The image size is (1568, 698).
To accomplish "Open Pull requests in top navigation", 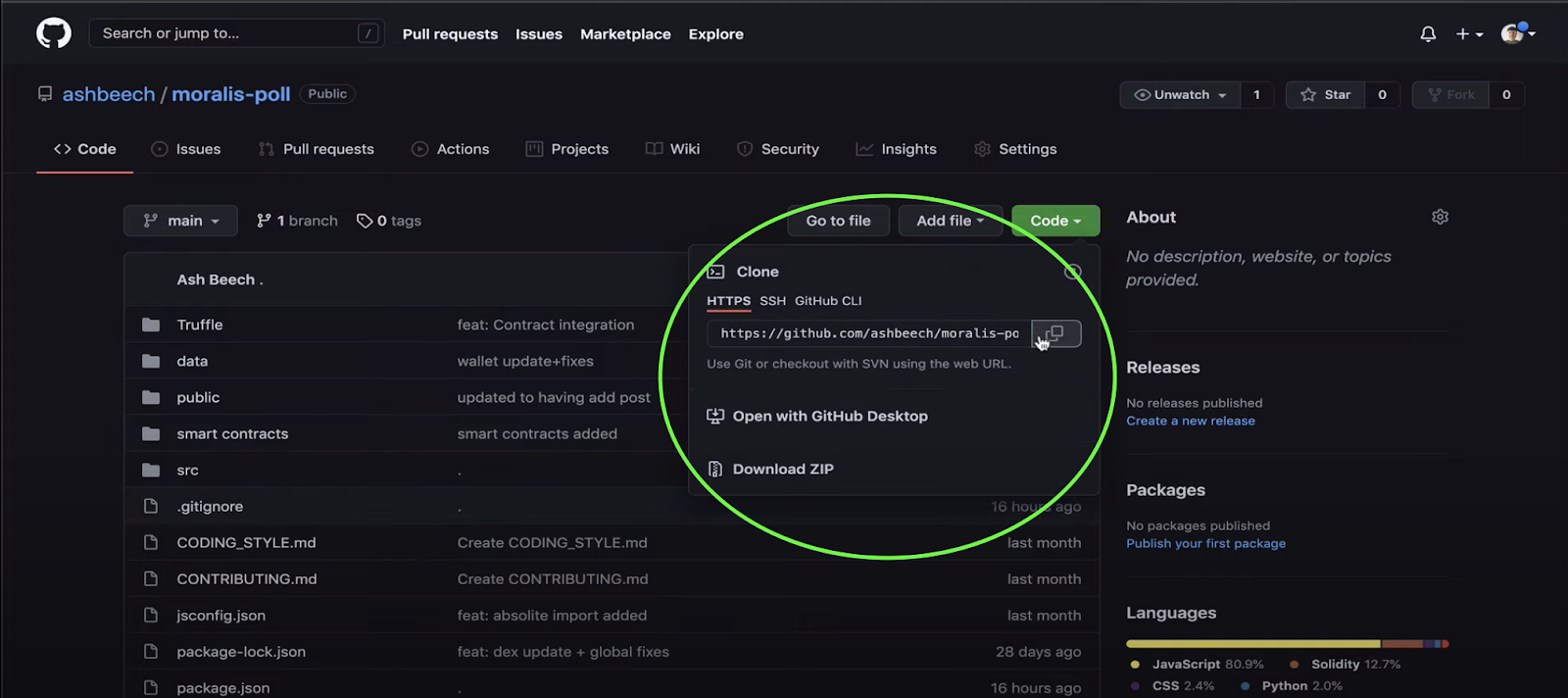I will pyautogui.click(x=450, y=34).
